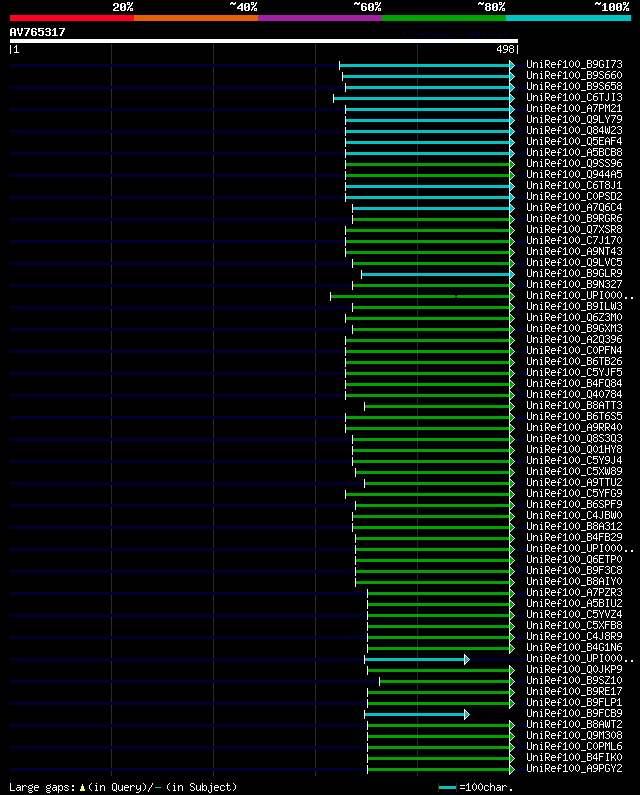The height and width of the screenshot is (795, 640).
Task: Click label UniRef100_Q9LY79
Action: (x=574, y=120)
